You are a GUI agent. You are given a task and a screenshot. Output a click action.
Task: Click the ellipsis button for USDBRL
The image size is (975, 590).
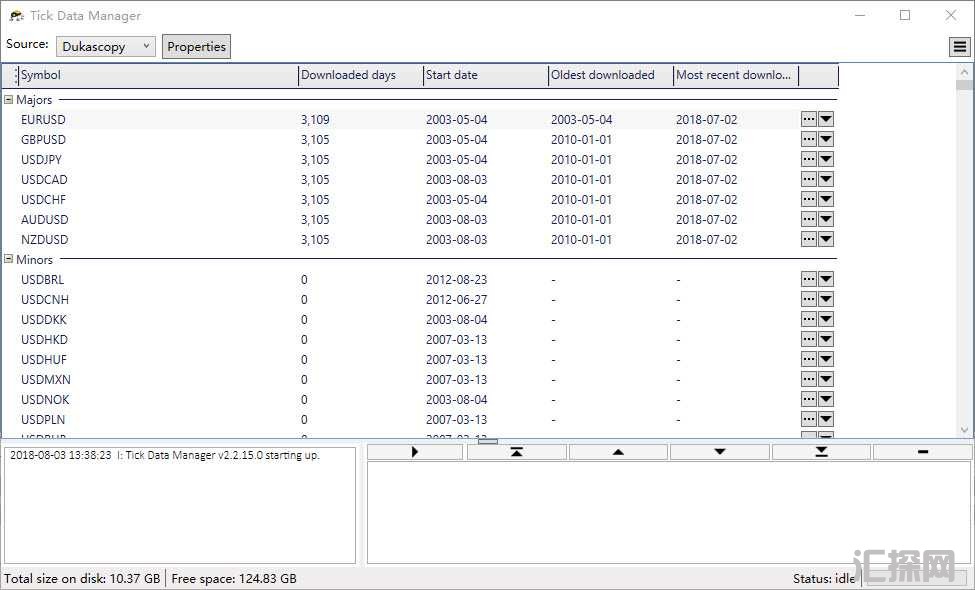point(809,279)
